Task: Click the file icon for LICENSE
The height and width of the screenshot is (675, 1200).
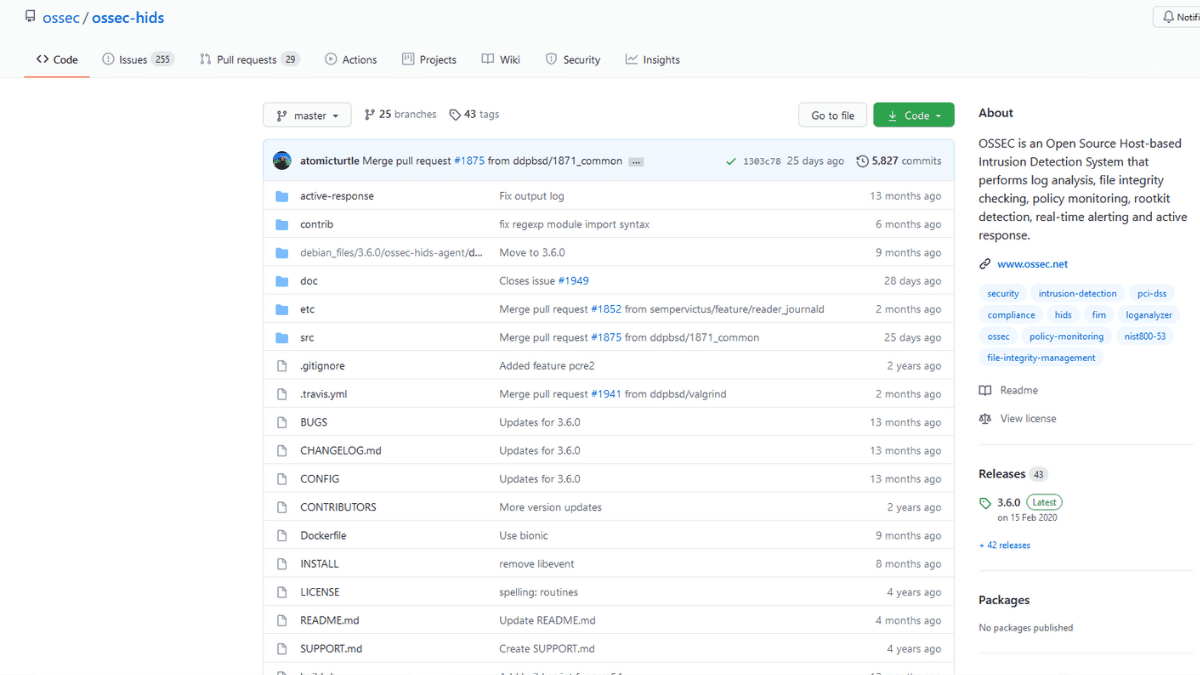Action: tap(282, 592)
